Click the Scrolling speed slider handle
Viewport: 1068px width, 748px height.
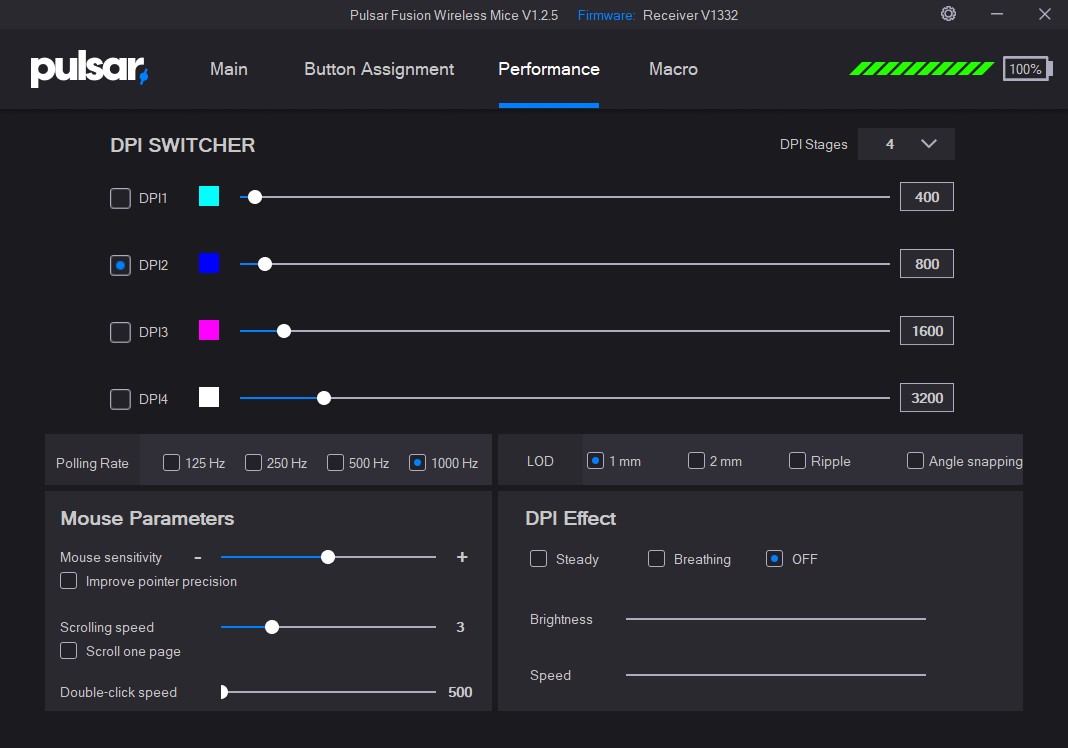tap(272, 627)
